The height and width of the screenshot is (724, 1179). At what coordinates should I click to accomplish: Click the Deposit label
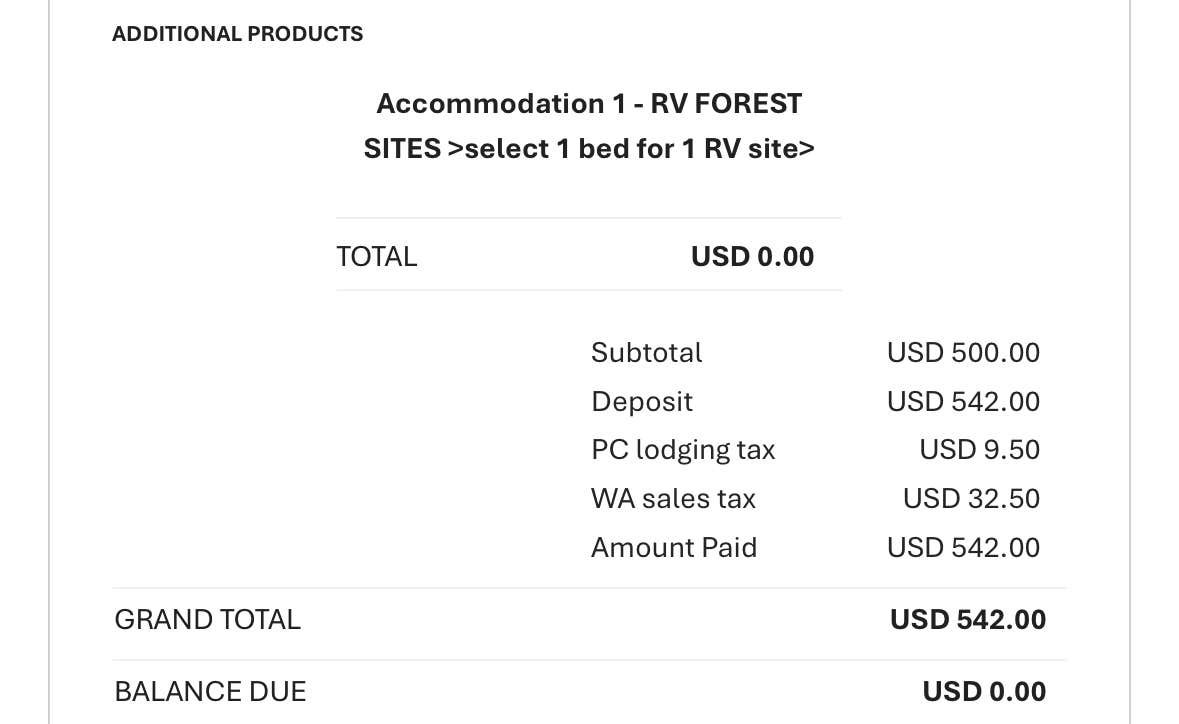(x=641, y=402)
